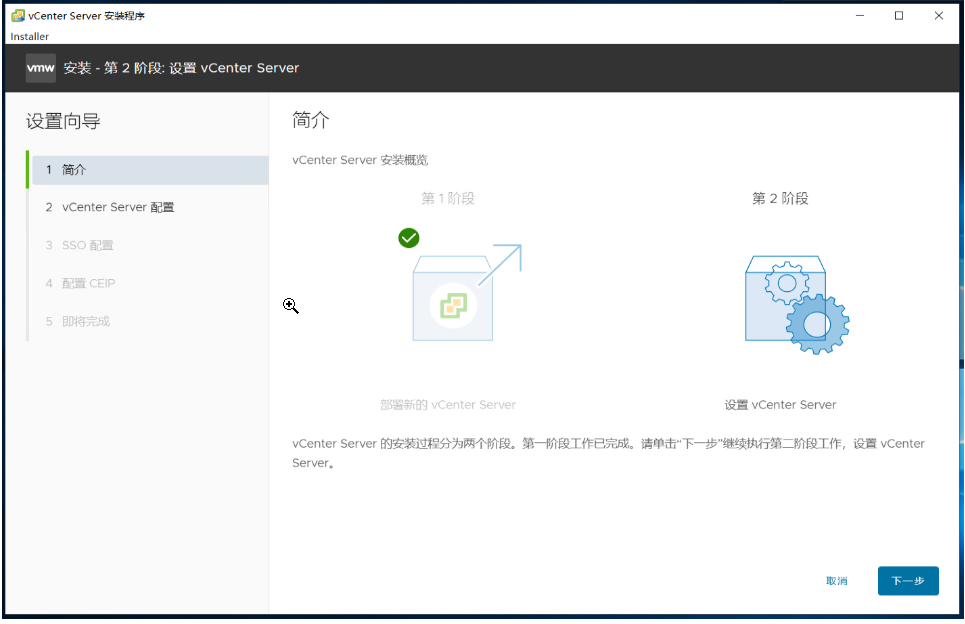
Task: Click the 第 2 阶段 label
Action: coord(780,198)
